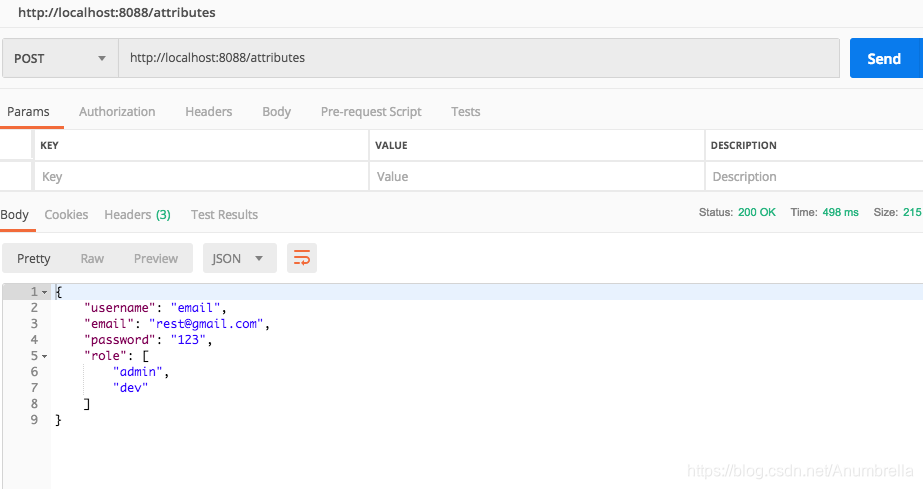The width and height of the screenshot is (923, 489).
Task: Collapse the role array at line 5
Action: [44, 356]
